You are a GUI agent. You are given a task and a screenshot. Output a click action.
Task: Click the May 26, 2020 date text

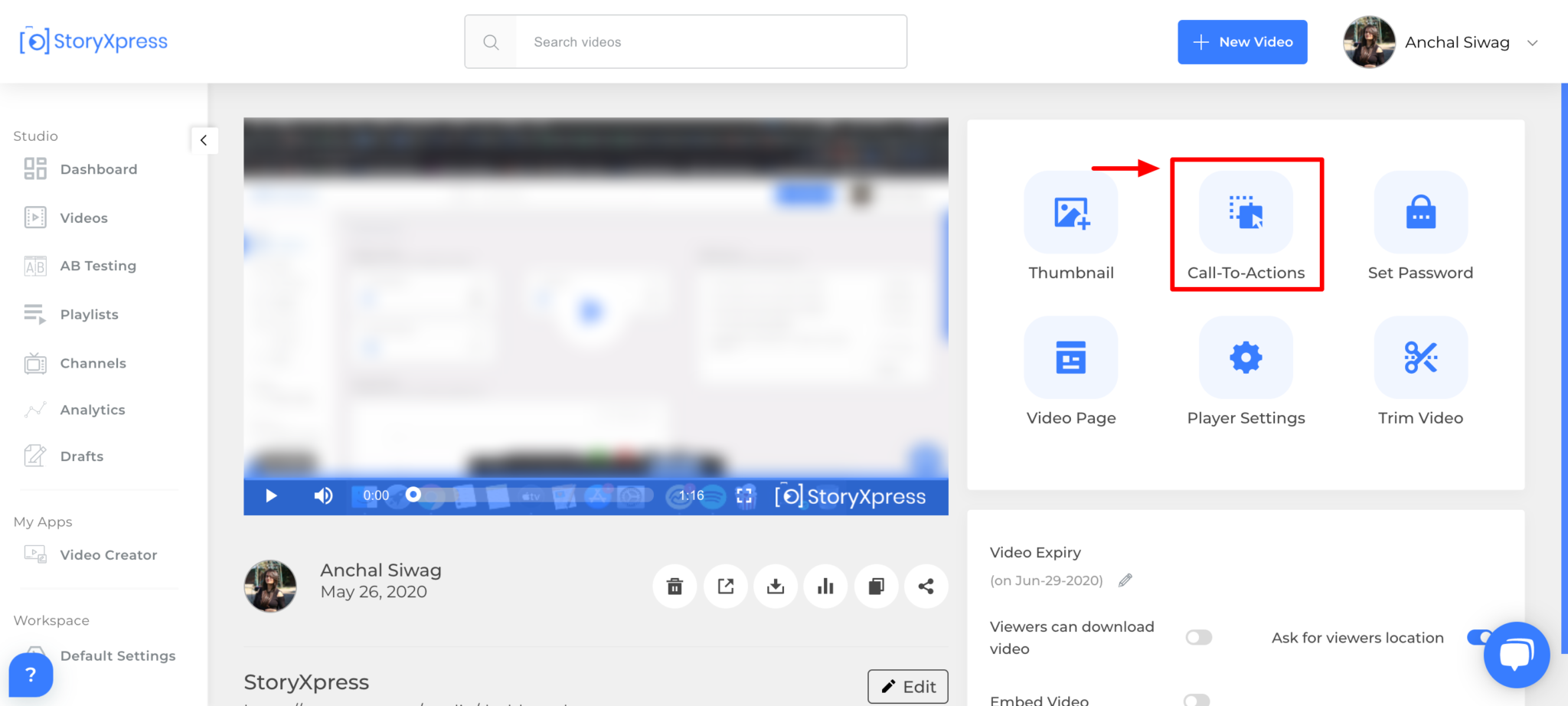374,592
